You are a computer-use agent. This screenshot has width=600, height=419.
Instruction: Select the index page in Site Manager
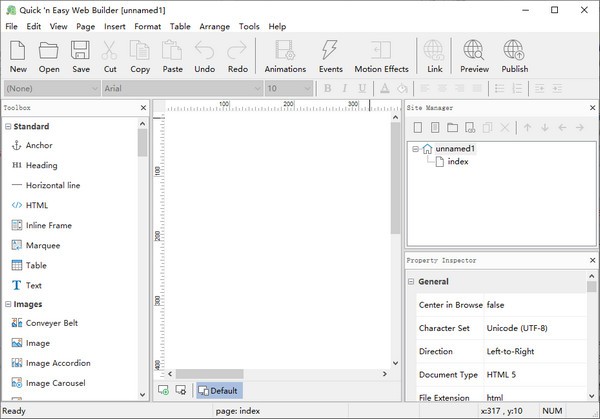(458, 162)
